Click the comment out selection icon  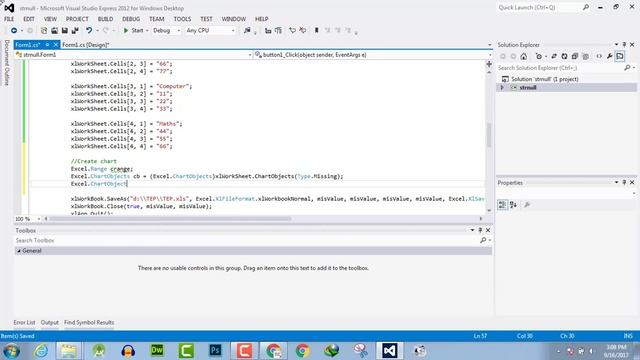pos(292,31)
